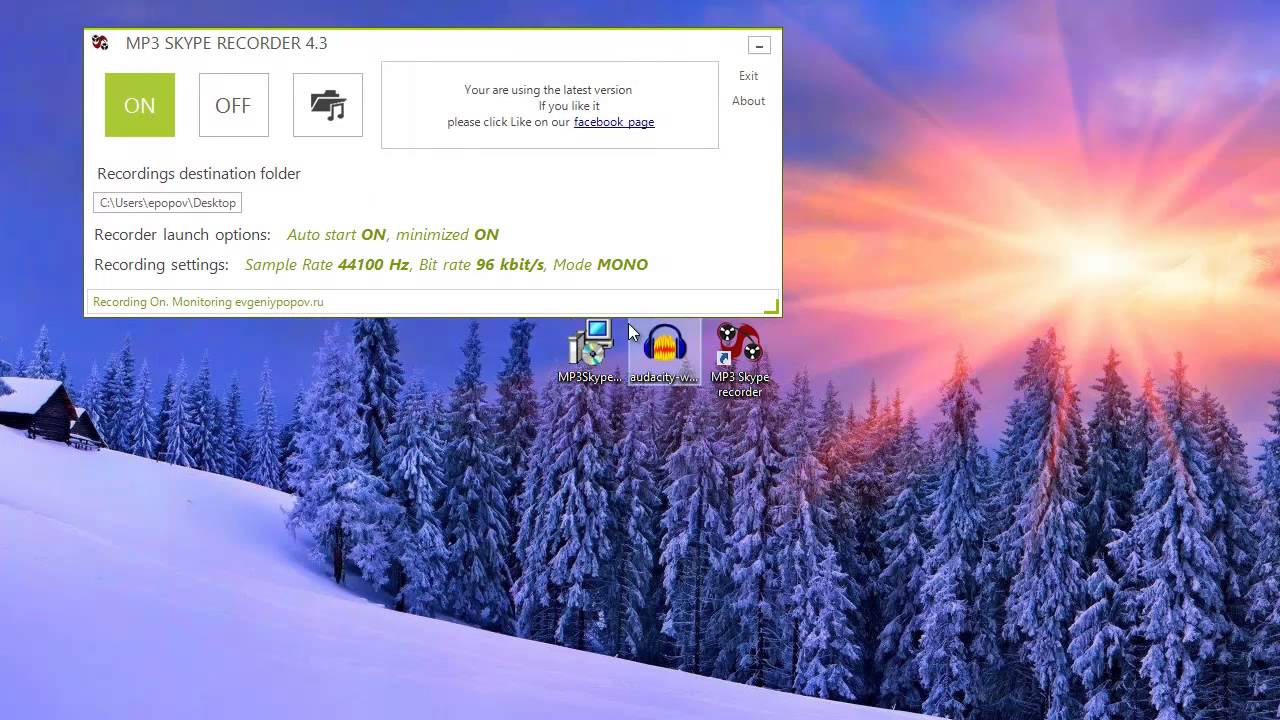
Task: Open the facebook page link
Action: 614,122
